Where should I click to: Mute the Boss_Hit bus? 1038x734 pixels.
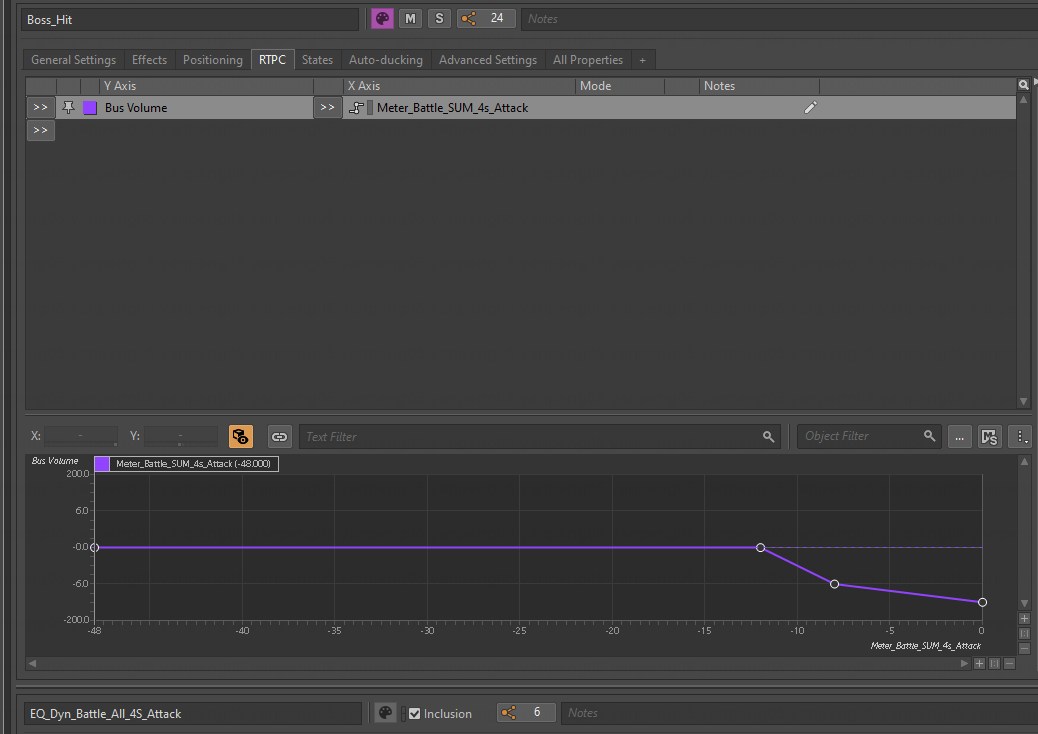pyautogui.click(x=410, y=19)
